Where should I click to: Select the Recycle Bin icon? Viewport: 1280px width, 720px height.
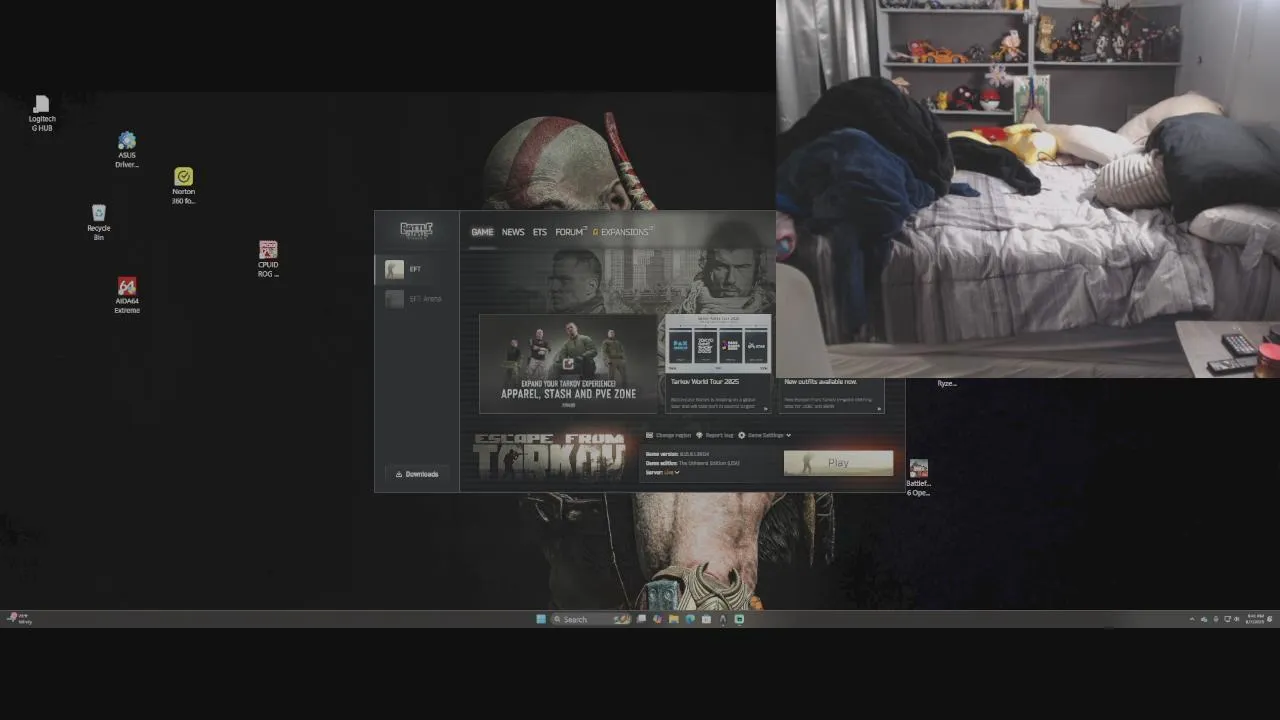coord(98,222)
